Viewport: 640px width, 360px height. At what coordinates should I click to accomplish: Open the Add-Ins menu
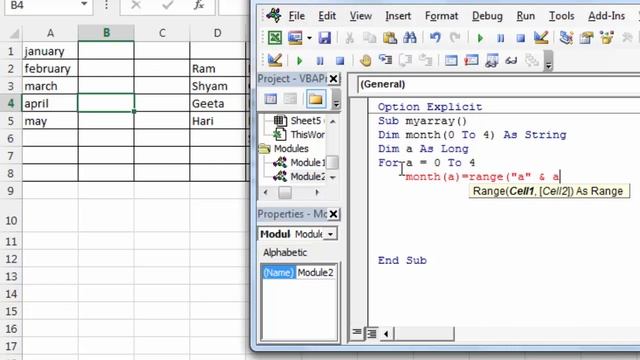pos(606,16)
